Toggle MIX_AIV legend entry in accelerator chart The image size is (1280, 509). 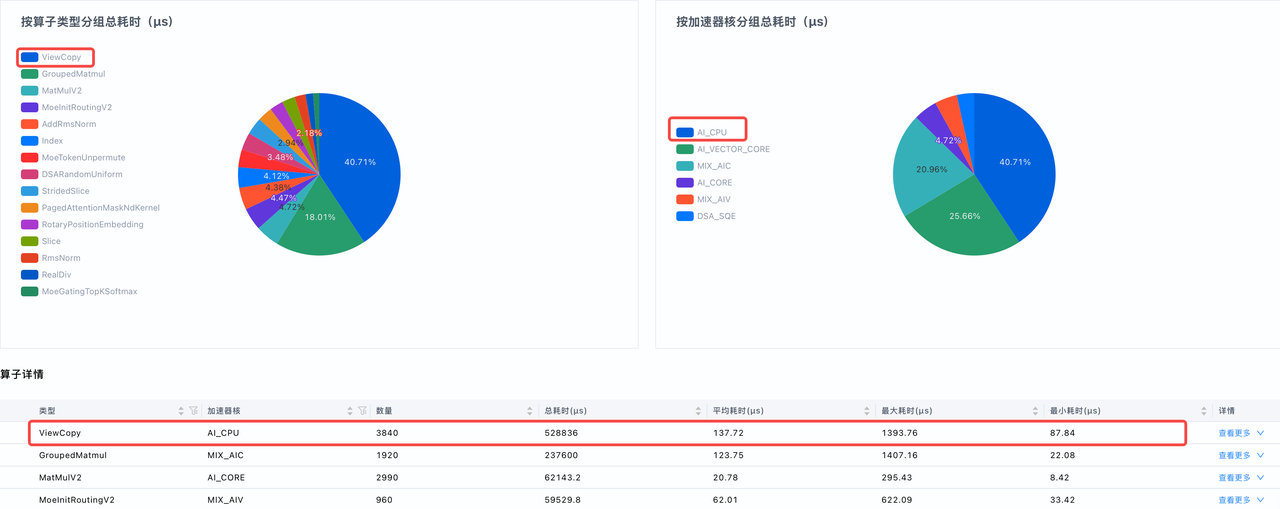pos(704,199)
